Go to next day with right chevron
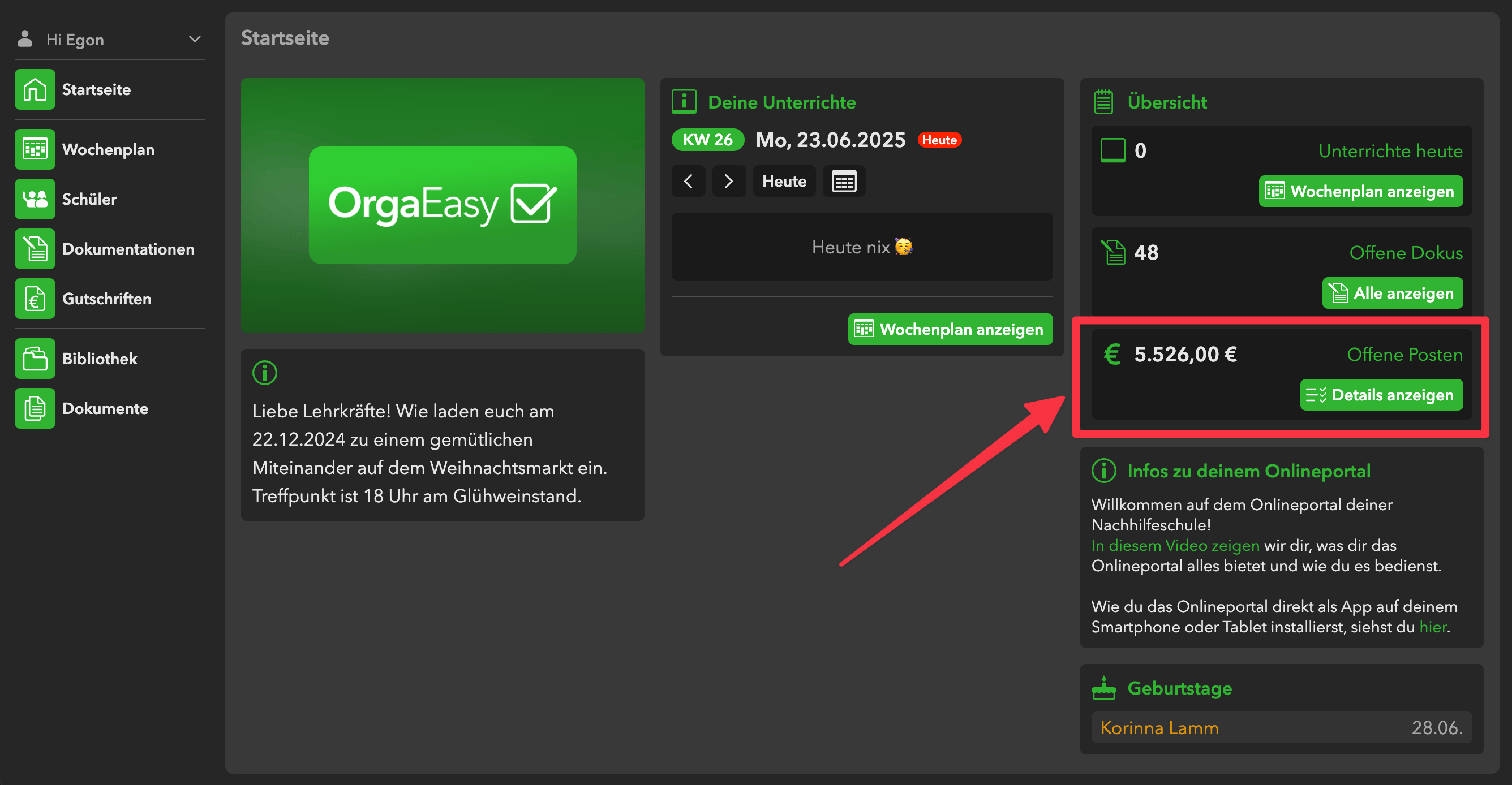1512x785 pixels. [728, 181]
